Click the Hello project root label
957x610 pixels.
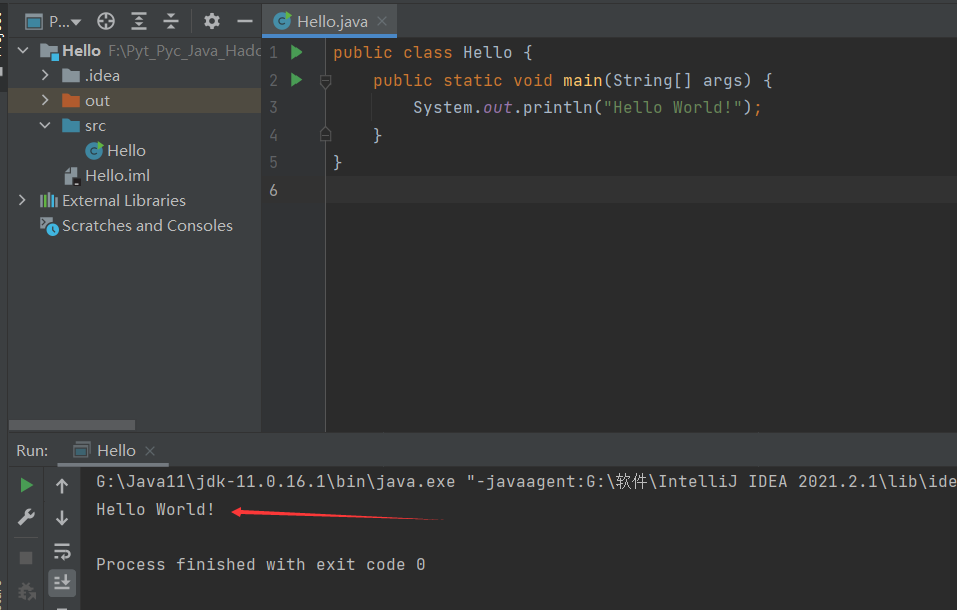tap(81, 51)
